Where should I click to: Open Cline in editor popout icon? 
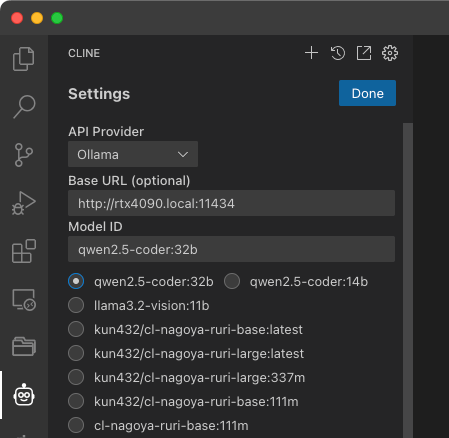coord(364,53)
